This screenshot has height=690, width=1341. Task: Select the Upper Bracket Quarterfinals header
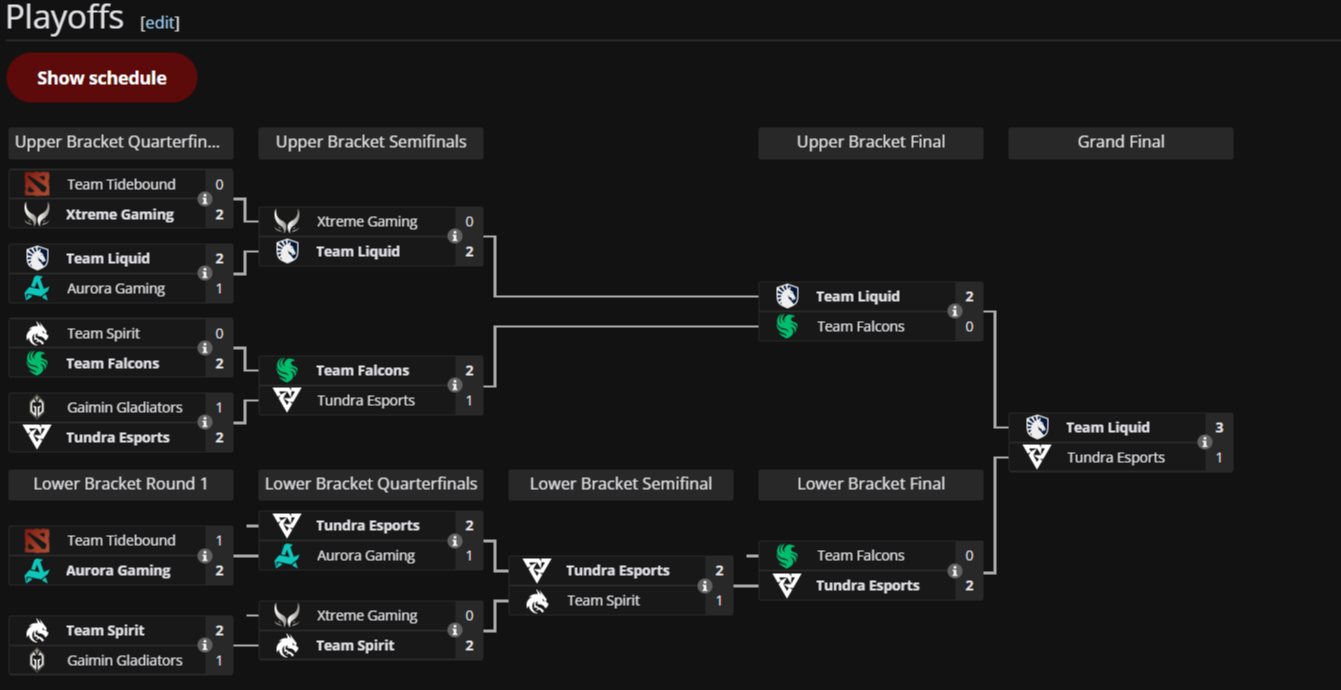pyautogui.click(x=121, y=142)
